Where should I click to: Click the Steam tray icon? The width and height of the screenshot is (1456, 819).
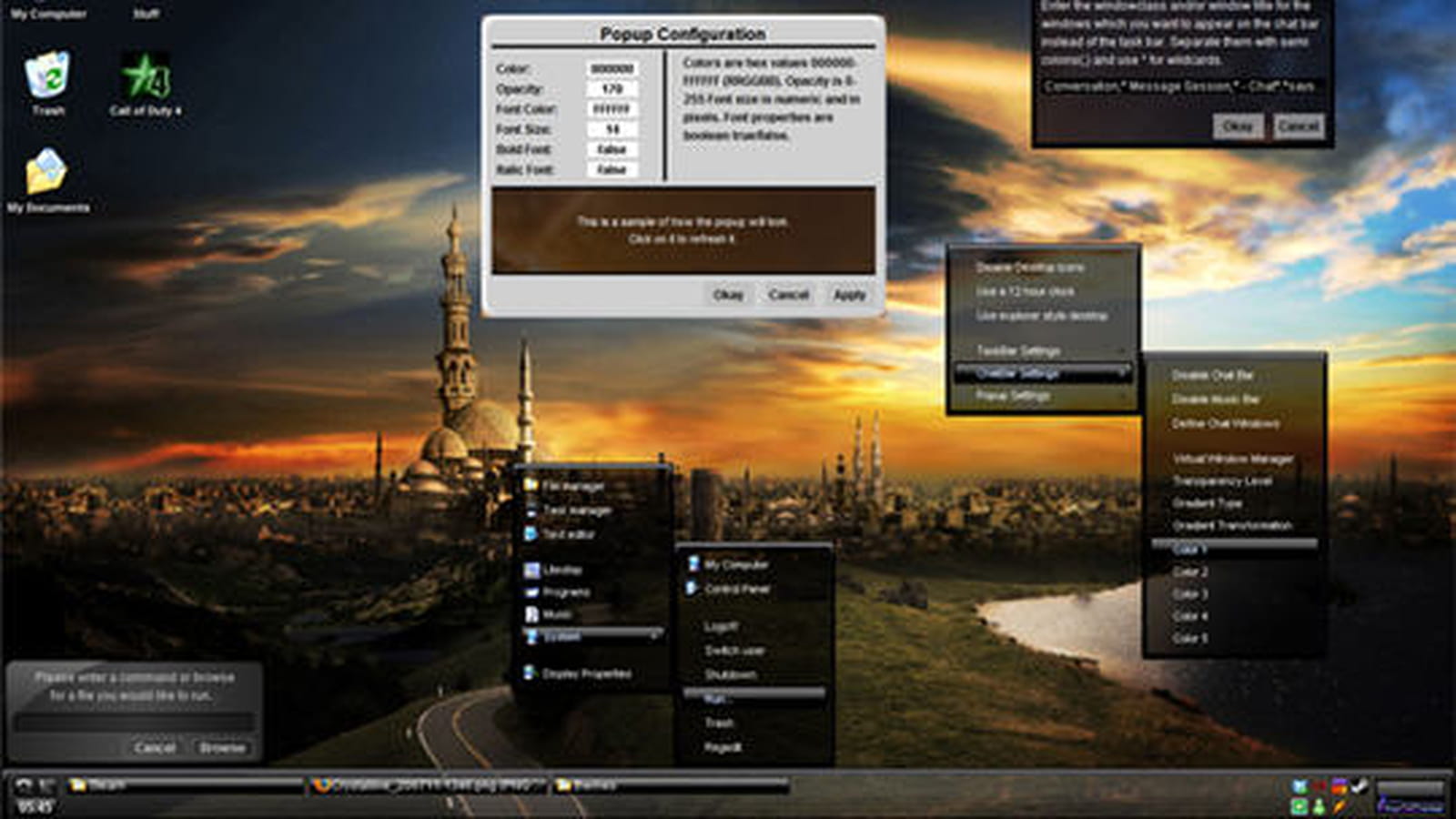1359,786
